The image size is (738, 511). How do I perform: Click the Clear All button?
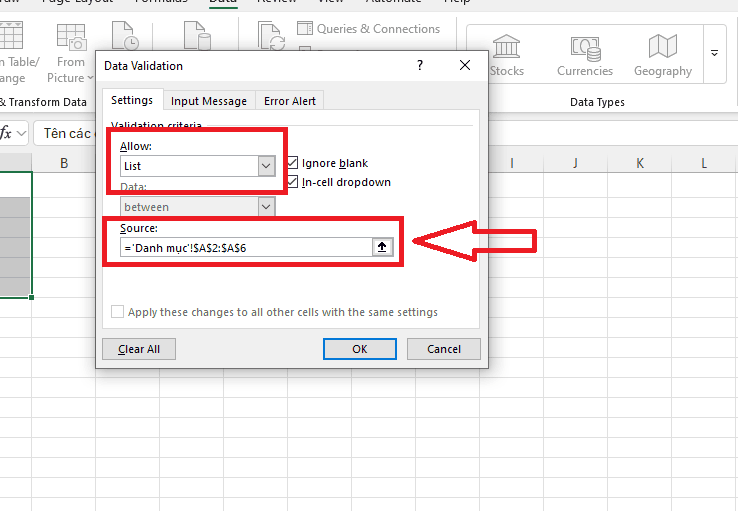coord(139,349)
